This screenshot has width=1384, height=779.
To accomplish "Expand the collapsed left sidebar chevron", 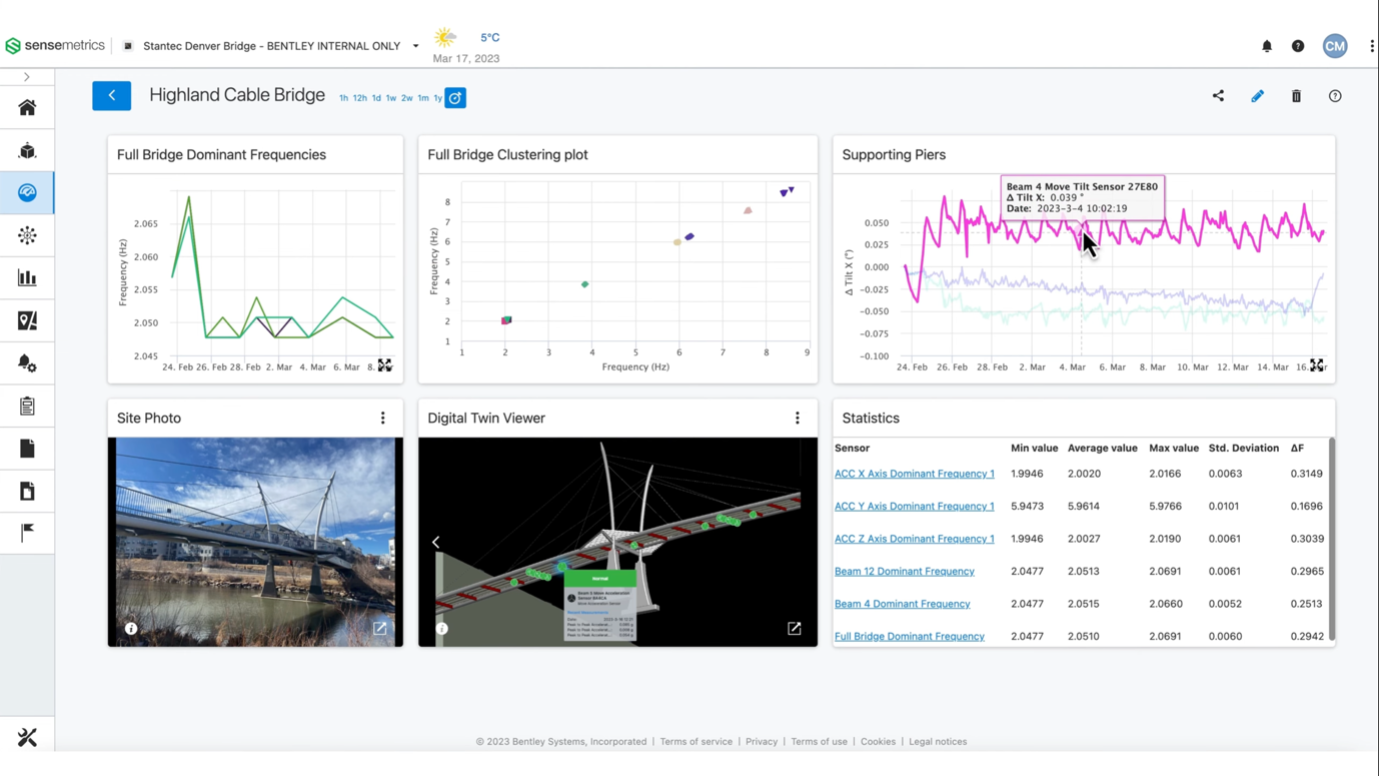I will [x=27, y=76].
